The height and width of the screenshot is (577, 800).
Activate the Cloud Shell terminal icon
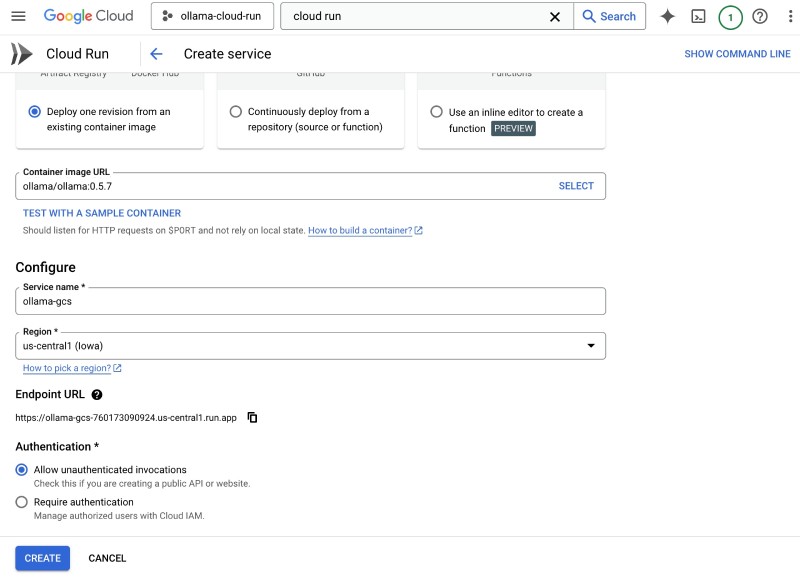(699, 16)
